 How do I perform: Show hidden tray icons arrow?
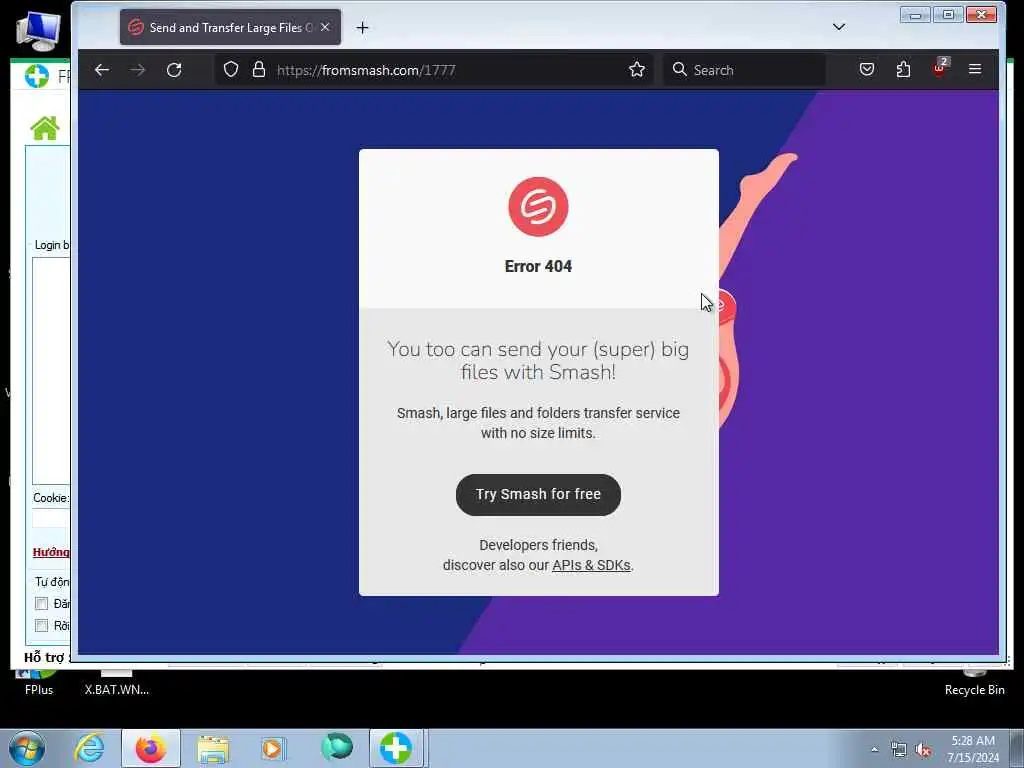(x=874, y=749)
